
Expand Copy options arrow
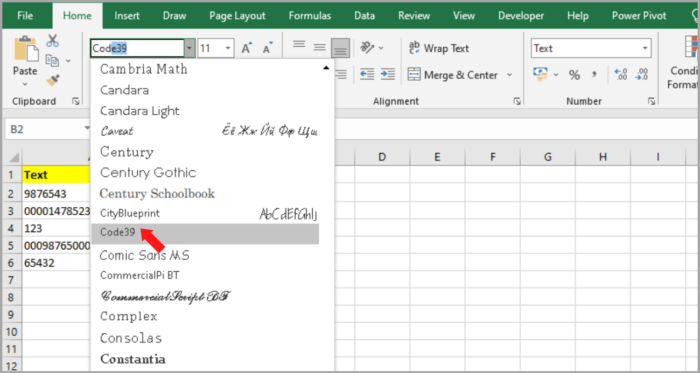(x=68, y=61)
